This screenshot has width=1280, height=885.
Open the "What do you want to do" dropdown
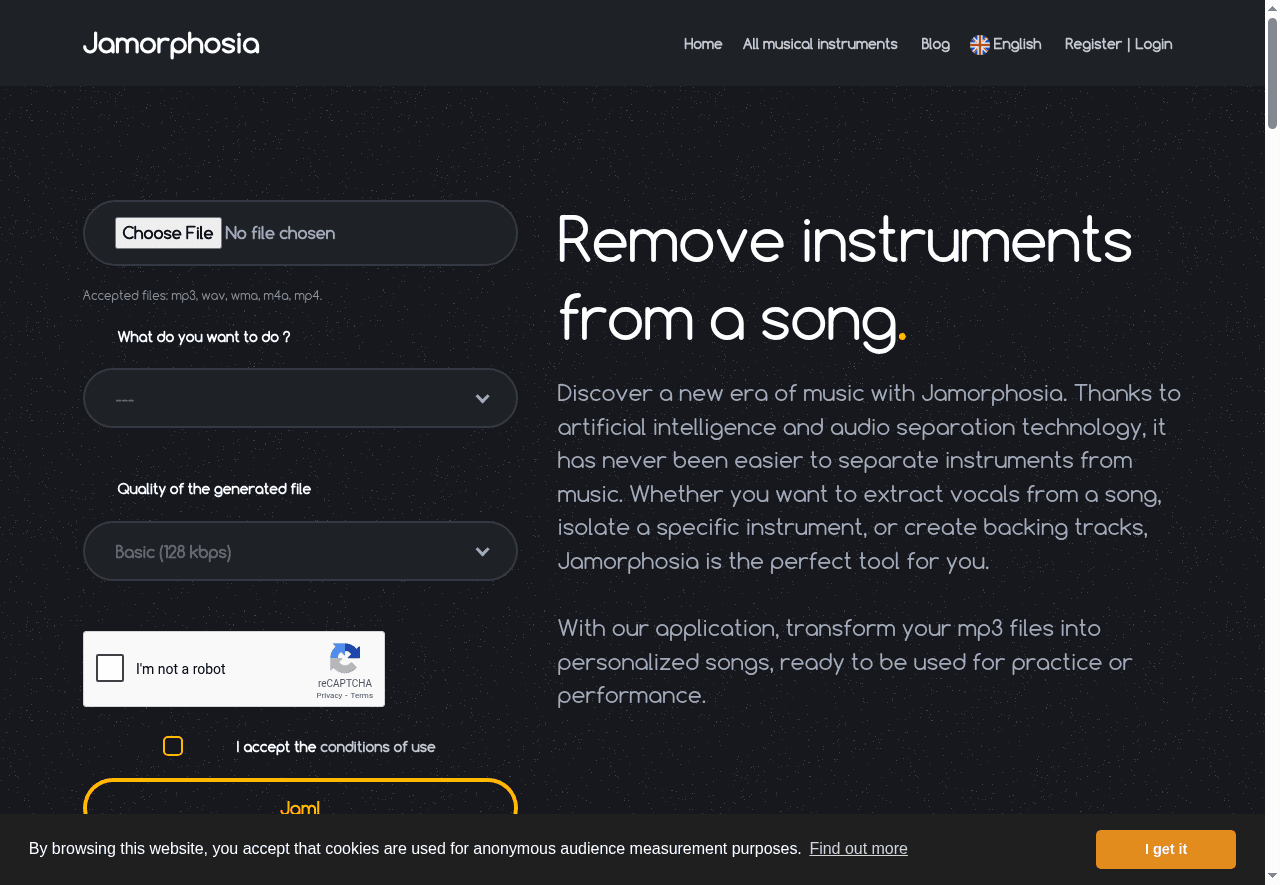pyautogui.click(x=300, y=398)
